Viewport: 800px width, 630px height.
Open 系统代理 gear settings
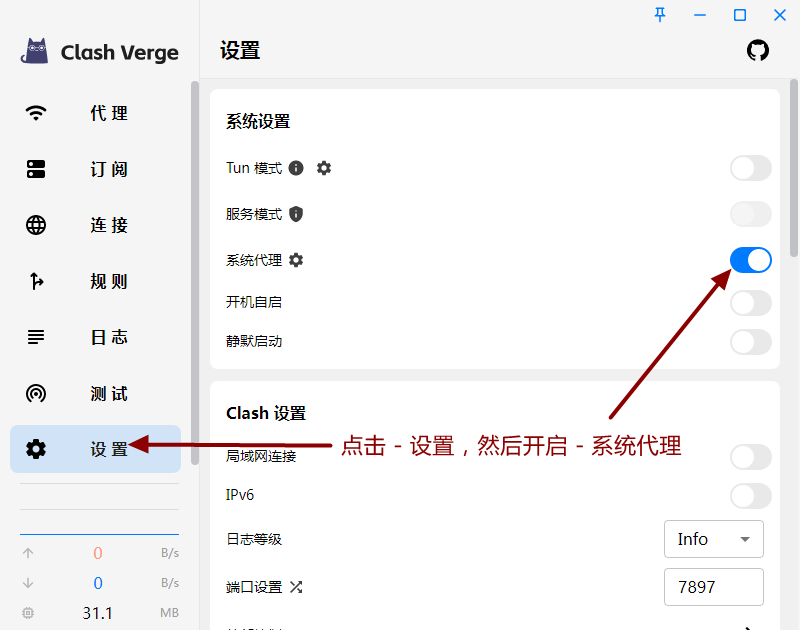(x=296, y=260)
